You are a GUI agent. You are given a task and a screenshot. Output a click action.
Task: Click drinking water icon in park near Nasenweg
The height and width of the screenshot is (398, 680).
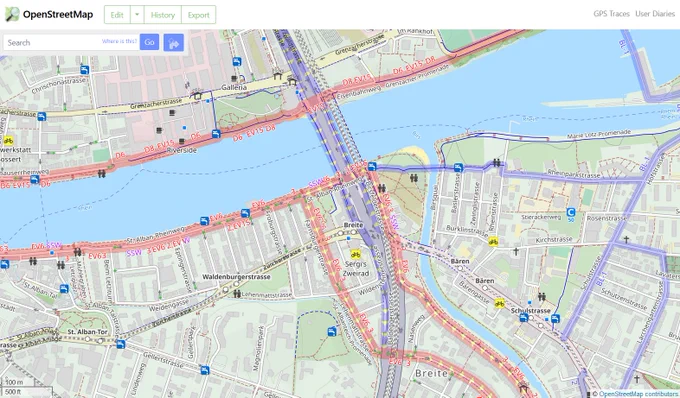pos(332,332)
